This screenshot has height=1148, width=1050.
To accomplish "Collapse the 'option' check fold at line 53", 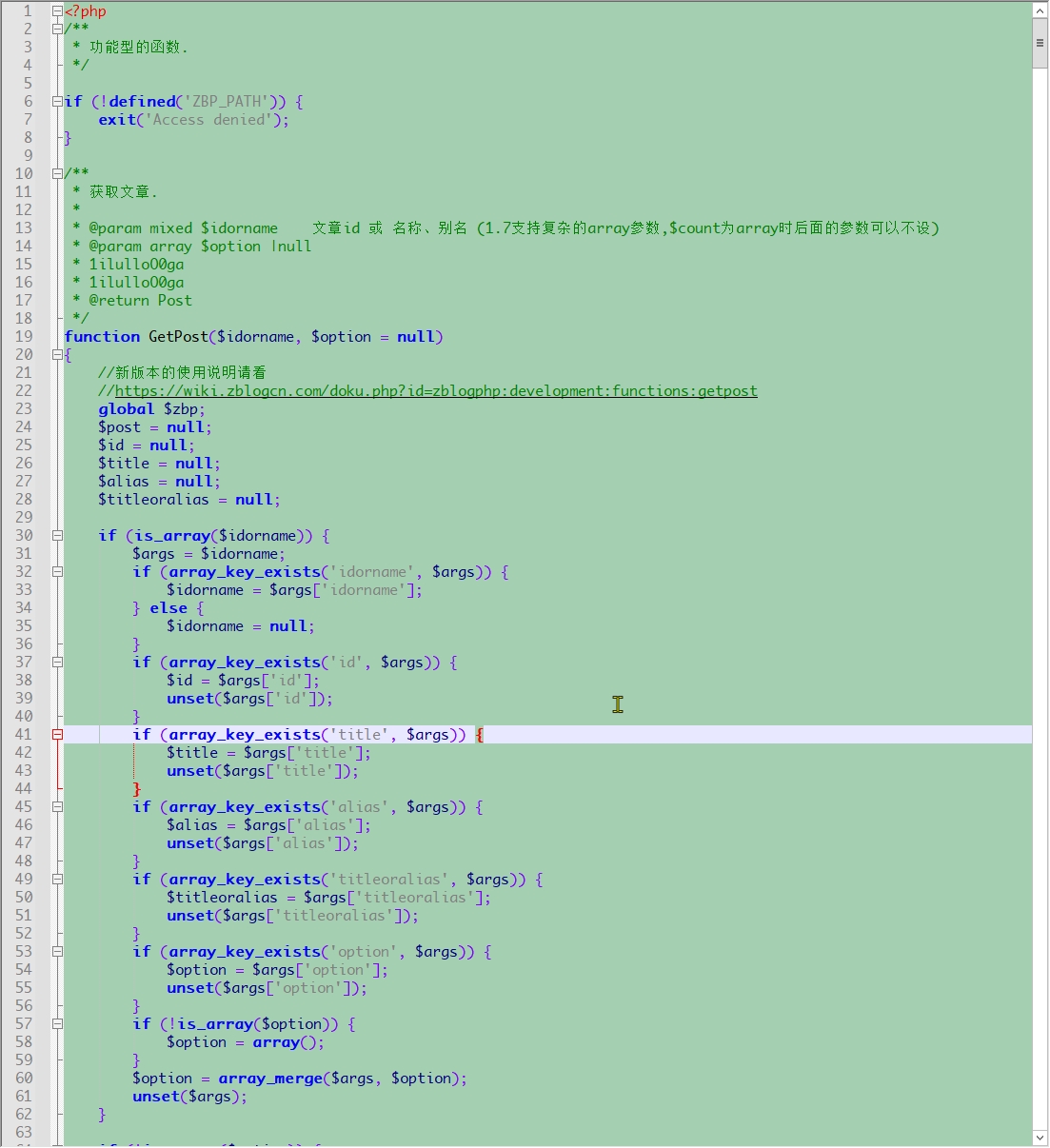I will click(x=57, y=952).
